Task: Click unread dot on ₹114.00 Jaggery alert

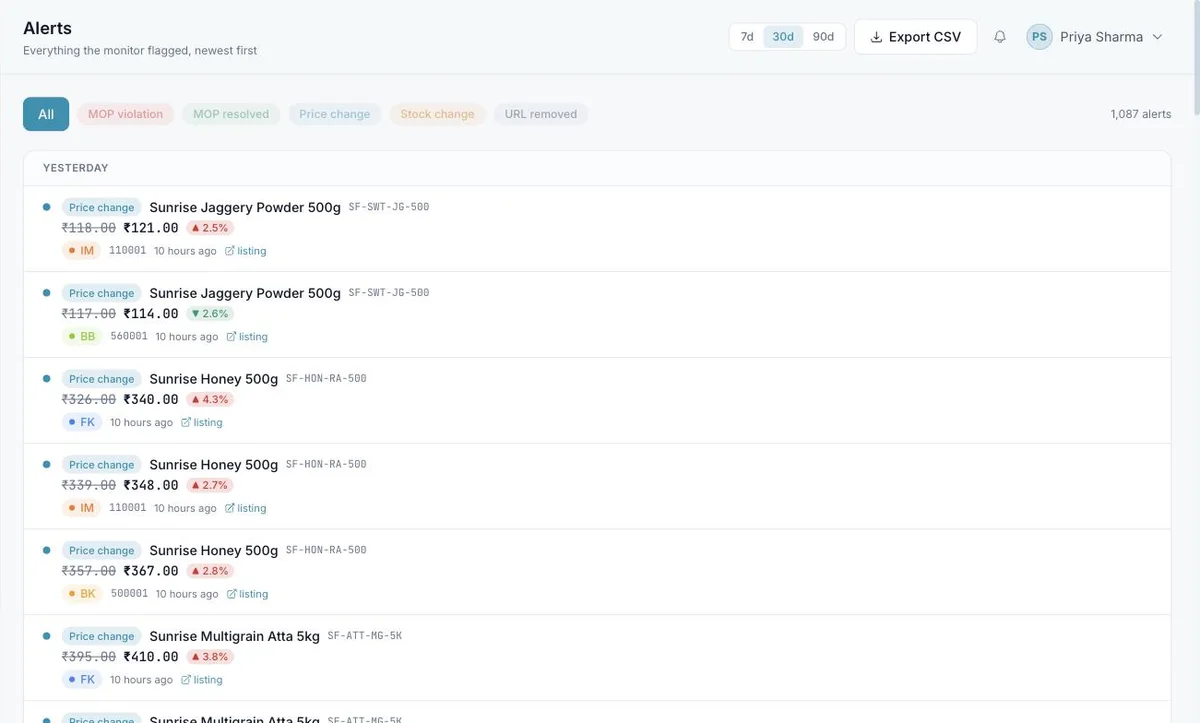Action: coord(47,293)
